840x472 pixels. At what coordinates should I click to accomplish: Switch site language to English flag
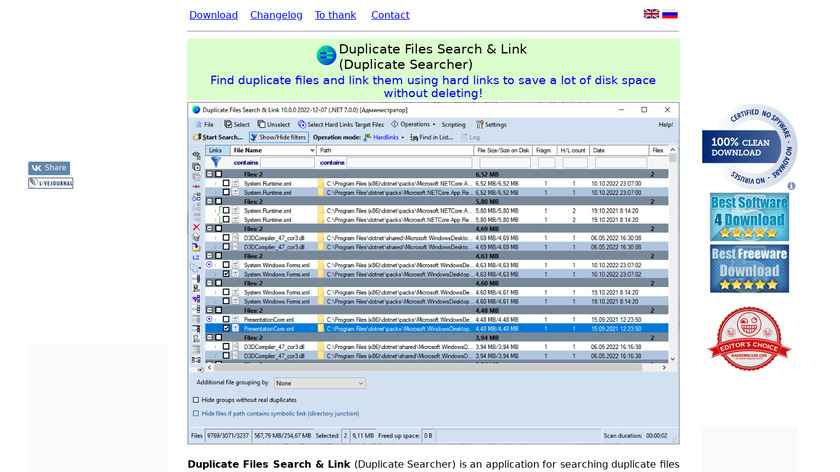click(651, 14)
